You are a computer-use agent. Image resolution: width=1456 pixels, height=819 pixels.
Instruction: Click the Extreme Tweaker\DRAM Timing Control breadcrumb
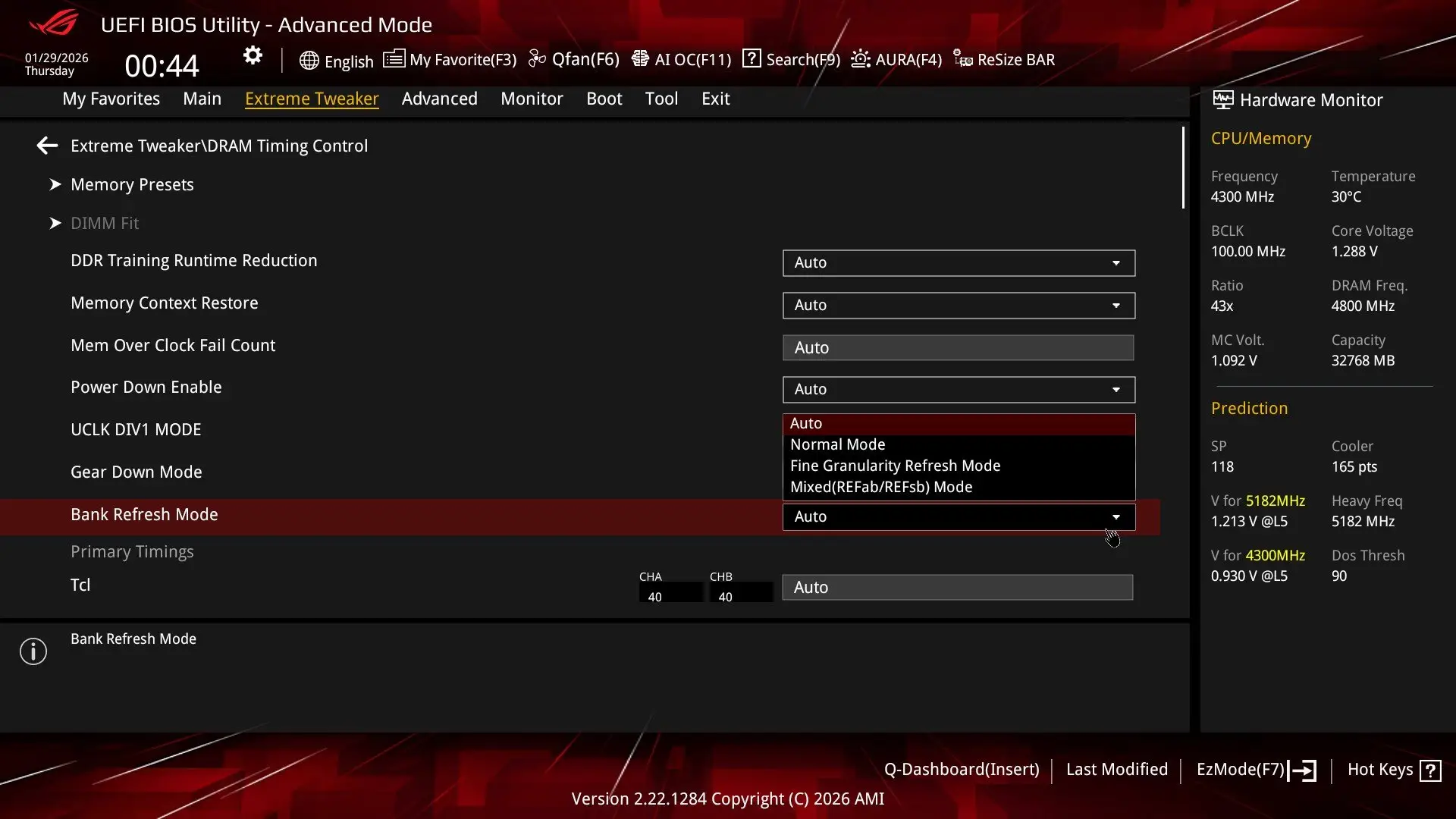pos(219,146)
